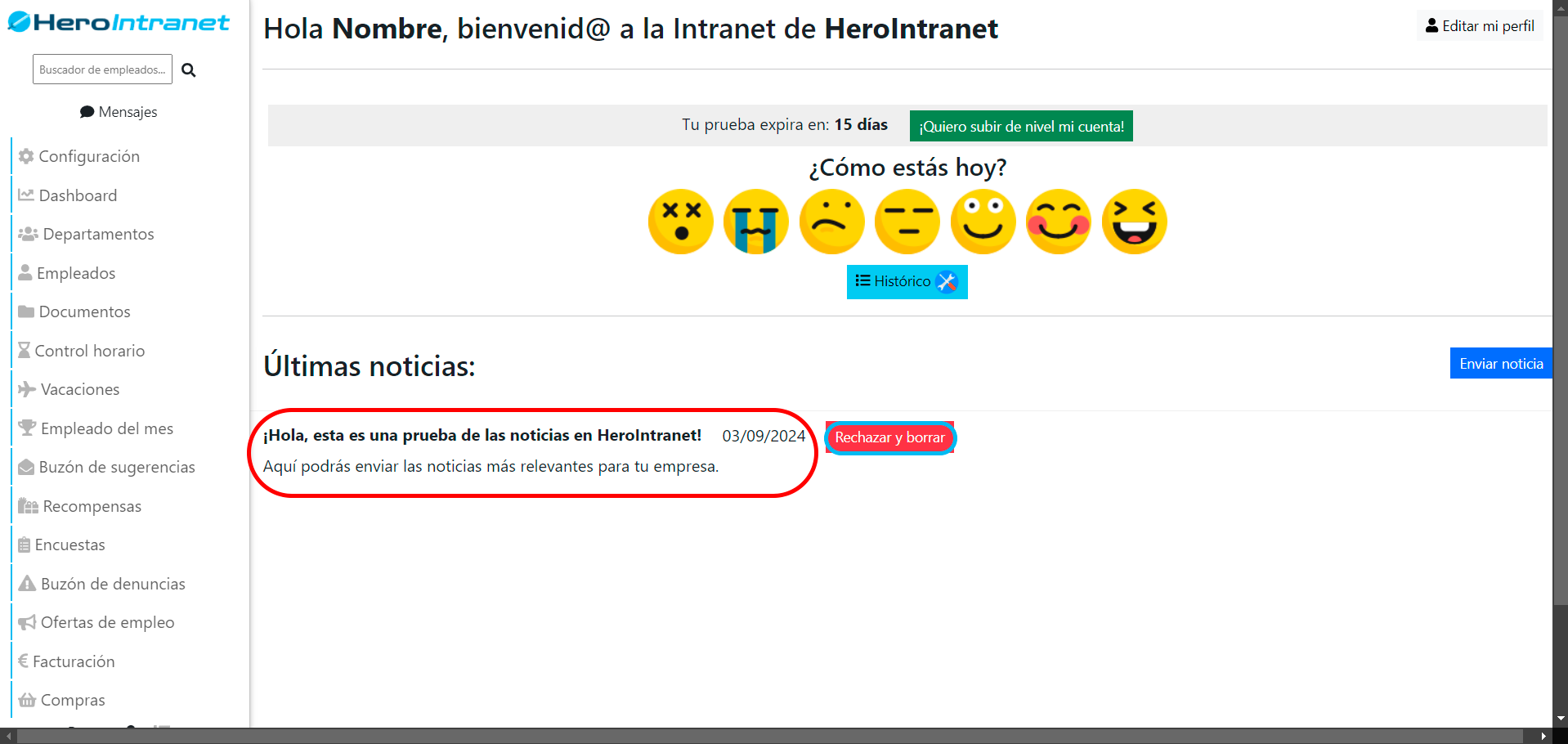Click the Dashboard chart icon
Viewport: 1568px width, 744px height.
pos(26,195)
